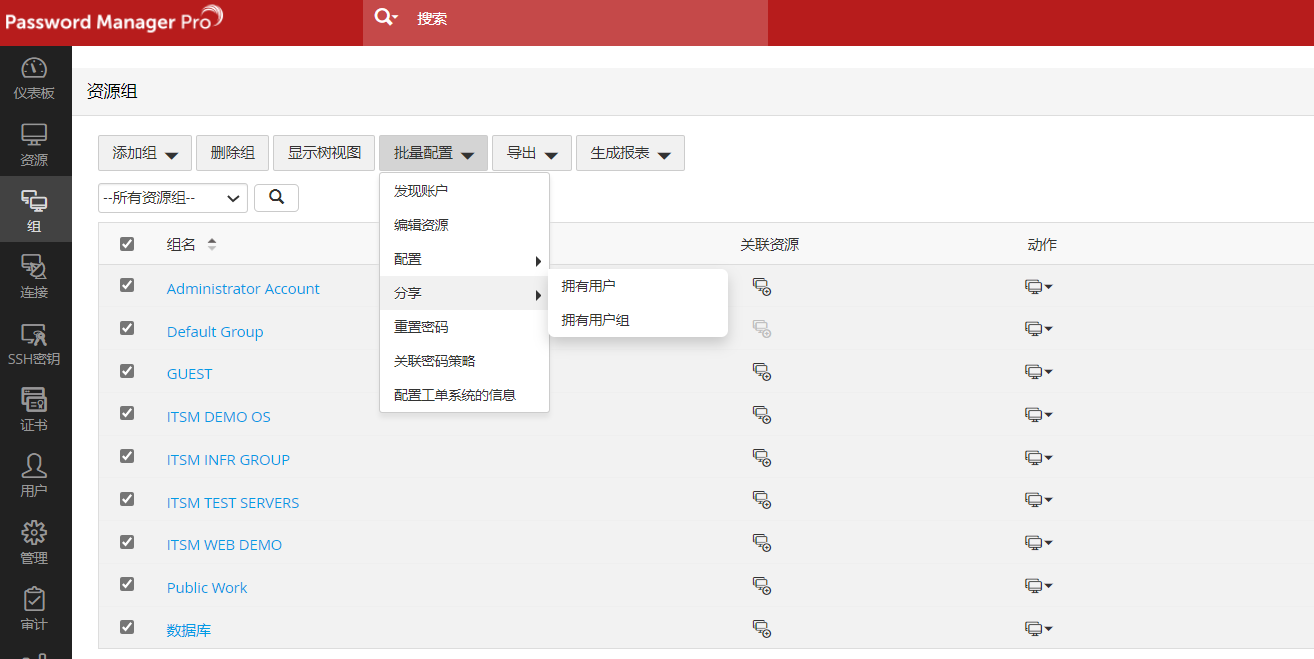
Task: Open actions dropdown for 数据库
Action: coord(1039,629)
